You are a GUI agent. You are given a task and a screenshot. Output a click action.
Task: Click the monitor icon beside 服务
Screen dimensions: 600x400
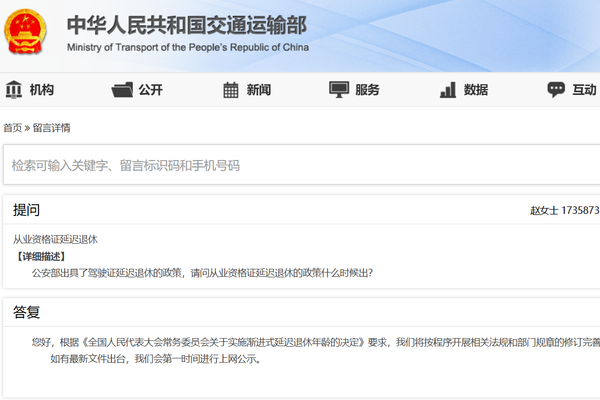point(339,90)
